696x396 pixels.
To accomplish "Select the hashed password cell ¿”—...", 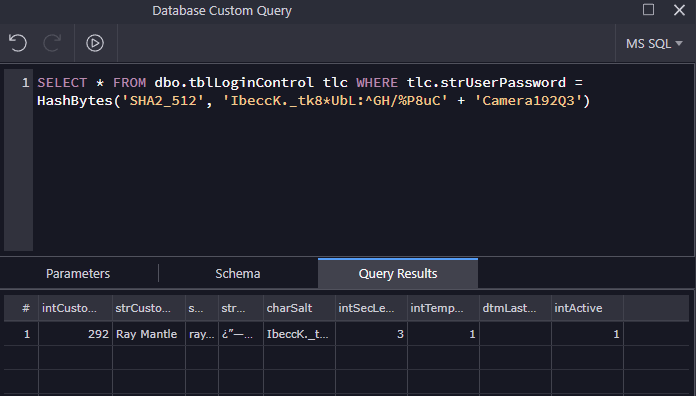I will tap(241, 334).
